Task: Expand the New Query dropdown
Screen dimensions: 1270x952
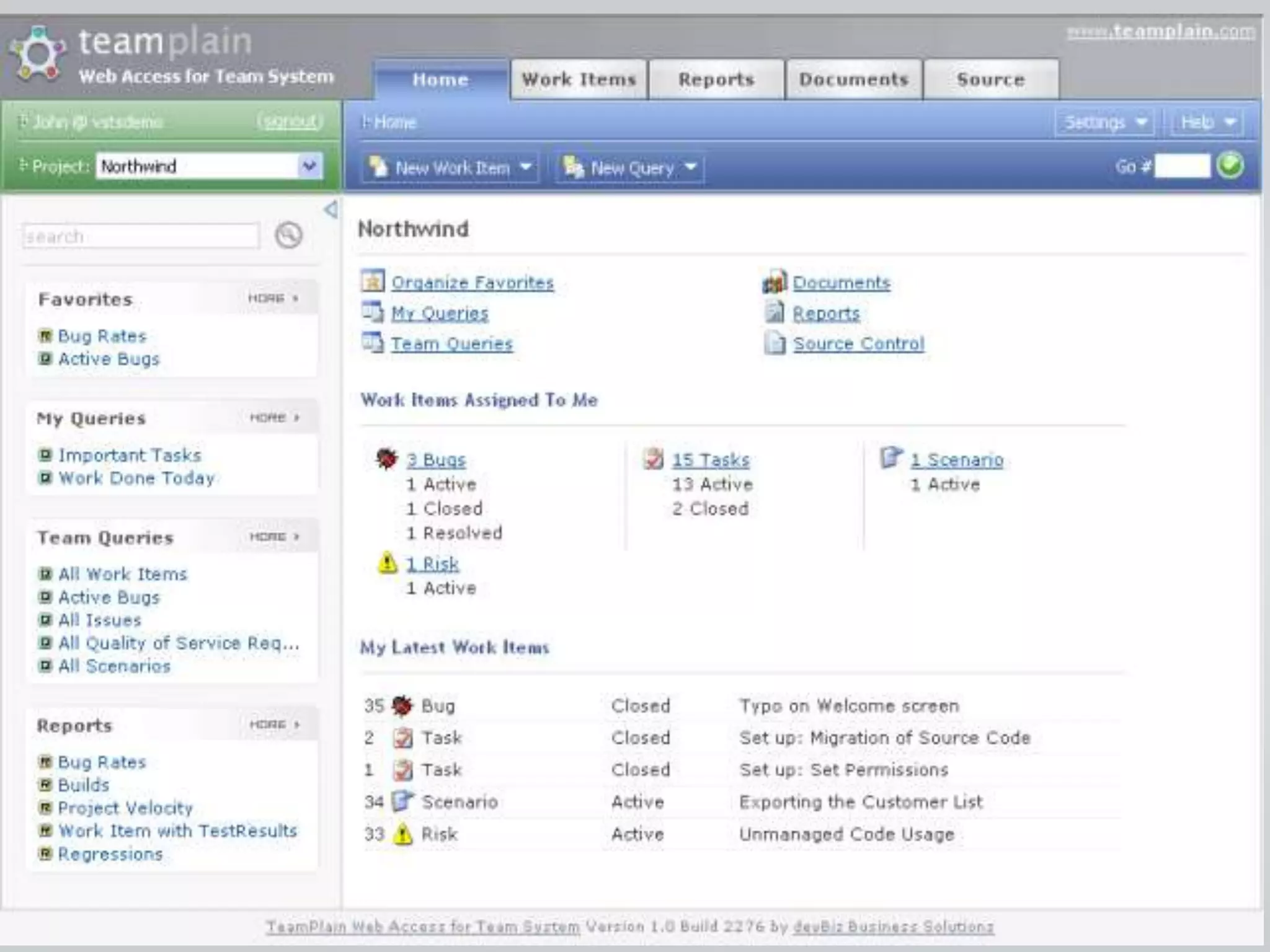Action: (x=690, y=167)
